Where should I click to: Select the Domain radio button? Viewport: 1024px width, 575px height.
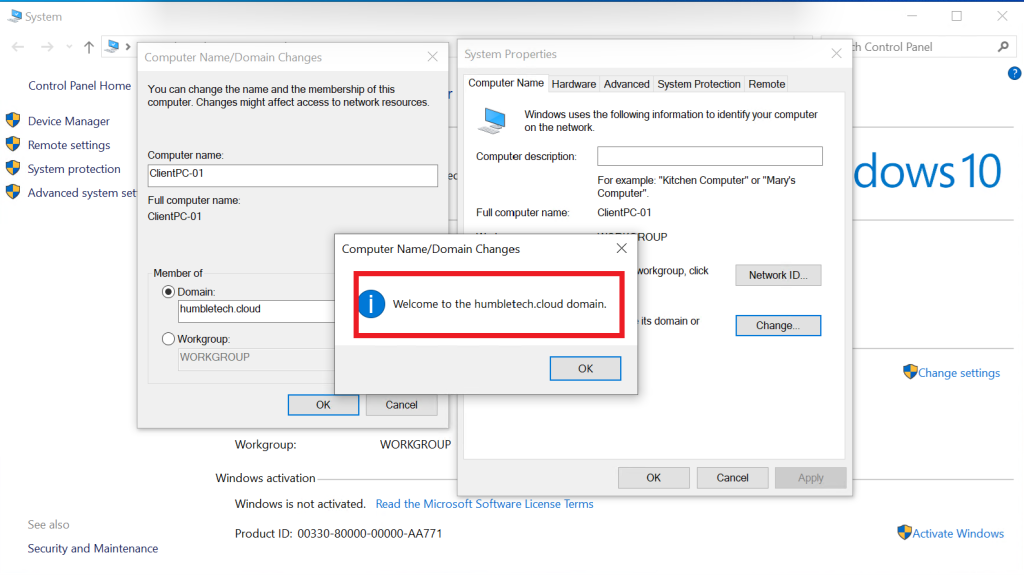click(x=168, y=292)
